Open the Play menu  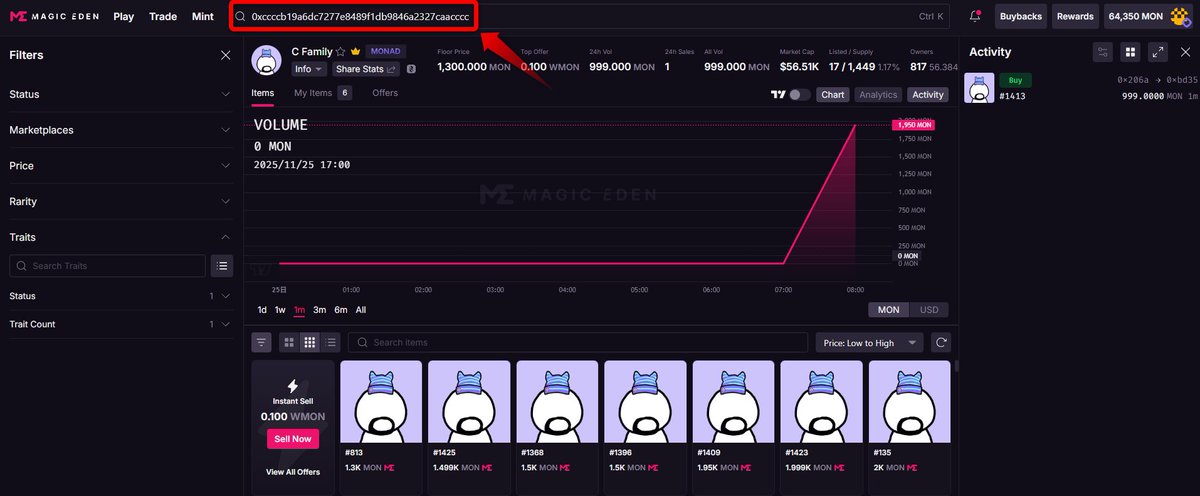[123, 17]
